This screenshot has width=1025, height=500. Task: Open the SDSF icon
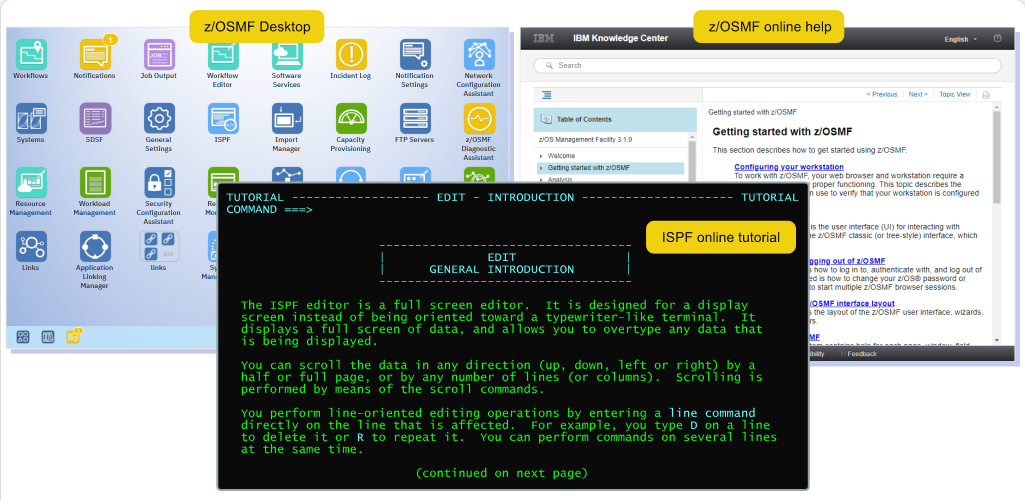click(x=95, y=118)
